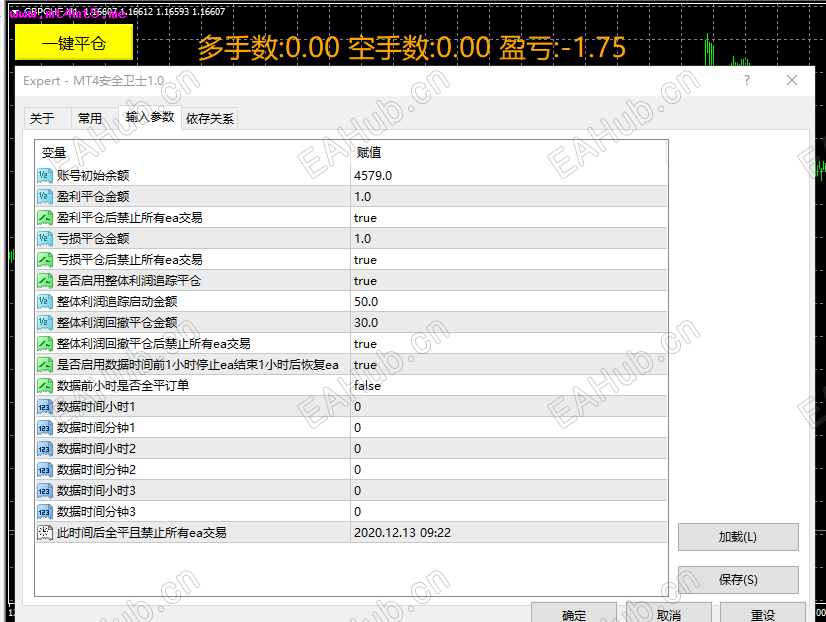Switch to the 常用 tab
The image size is (826, 622).
tap(90, 117)
